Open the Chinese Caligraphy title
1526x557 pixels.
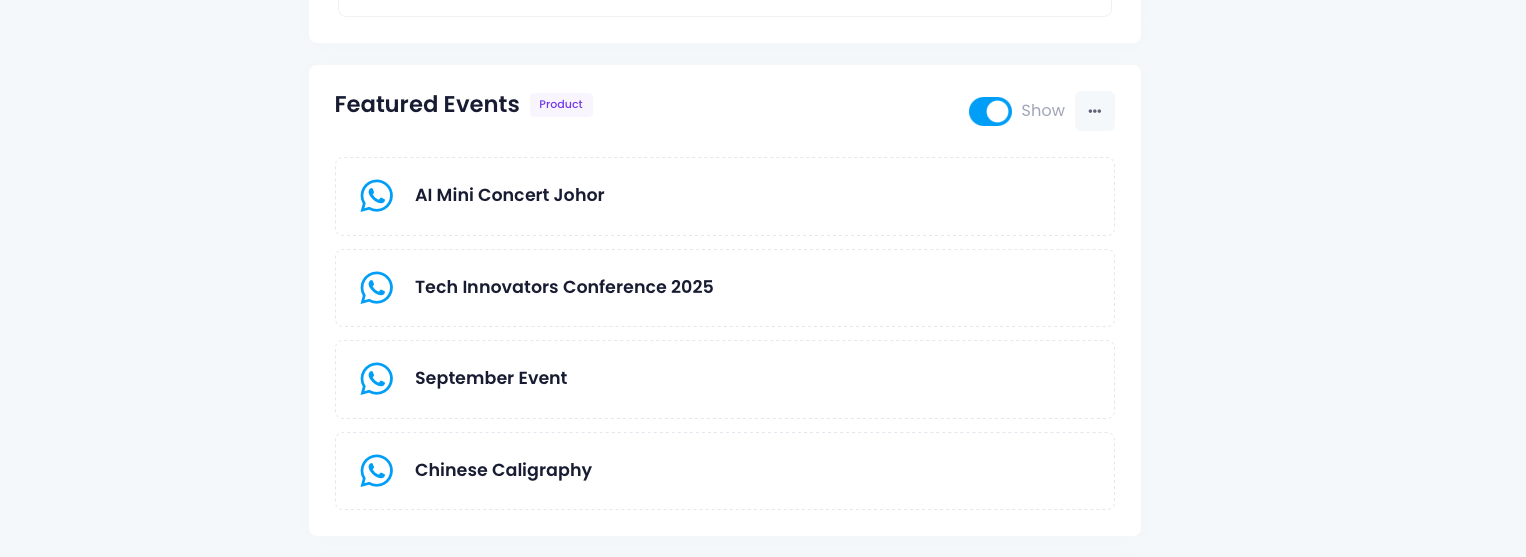503,470
